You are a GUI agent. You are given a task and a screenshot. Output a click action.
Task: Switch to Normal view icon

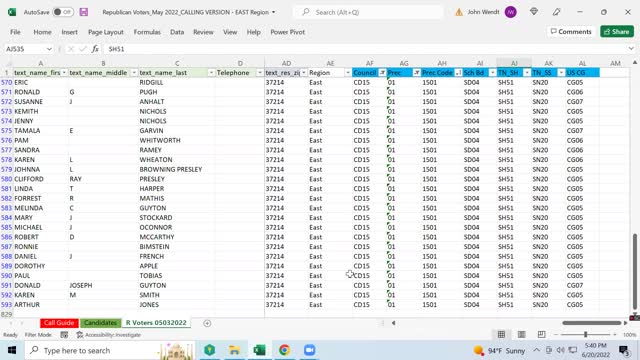(501, 334)
